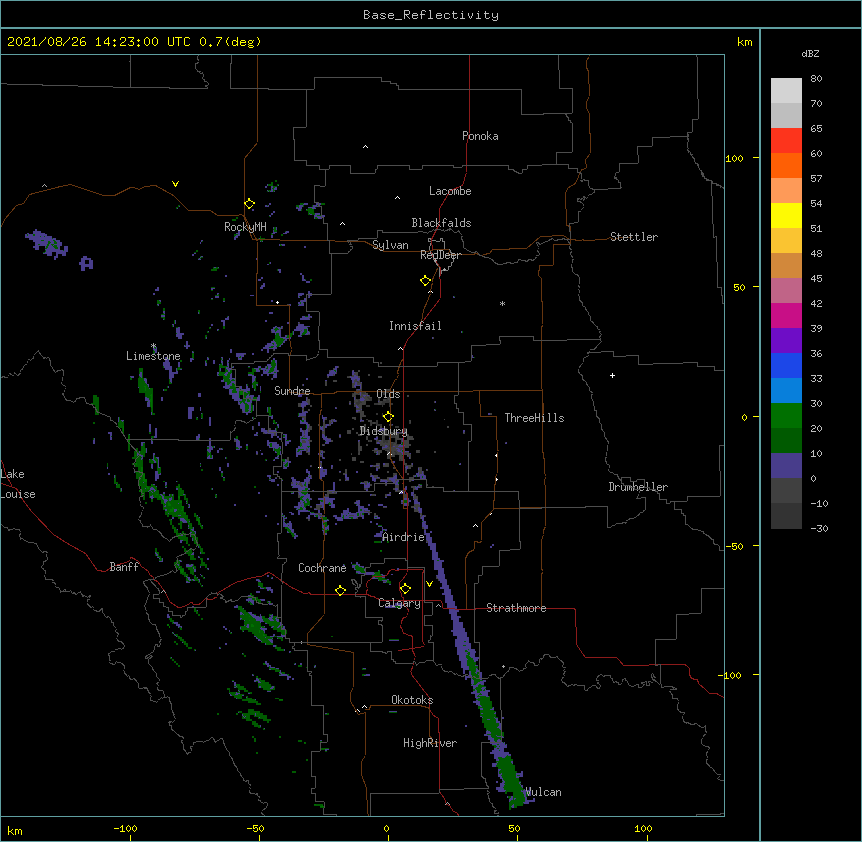Click the Drumheller city label

coord(638,487)
